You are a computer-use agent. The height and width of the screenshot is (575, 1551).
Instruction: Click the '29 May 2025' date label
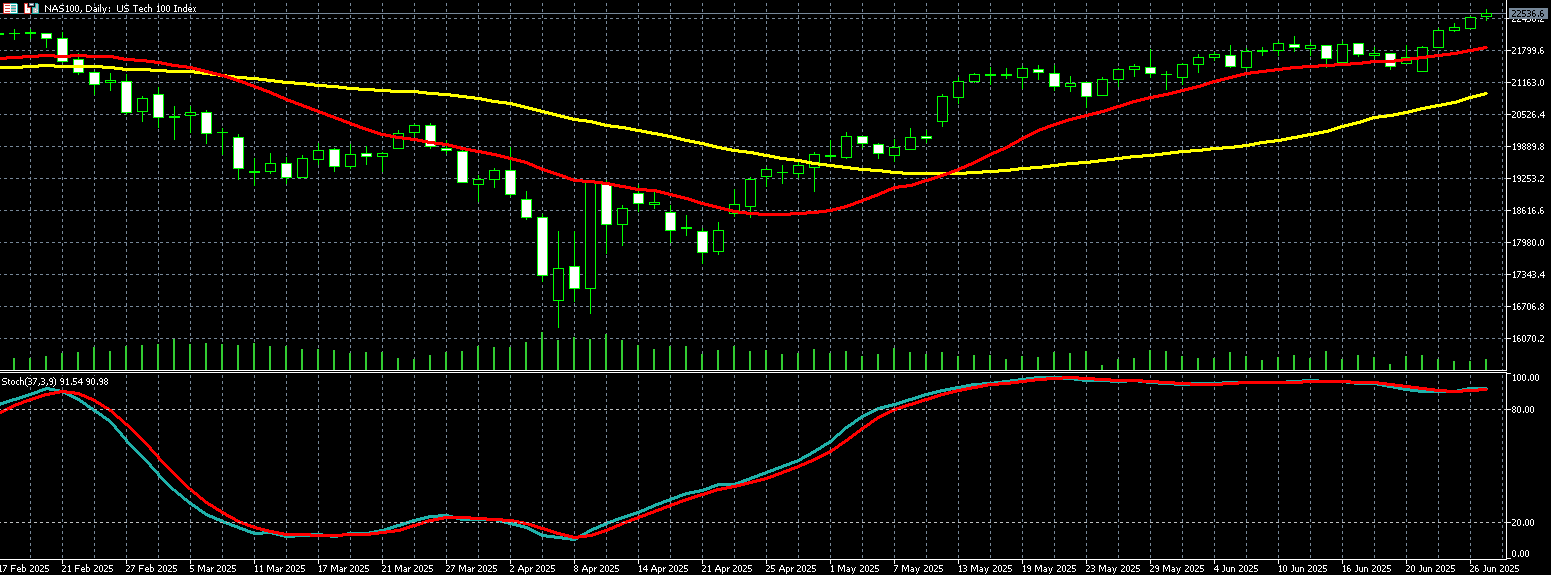[x=1177, y=568]
